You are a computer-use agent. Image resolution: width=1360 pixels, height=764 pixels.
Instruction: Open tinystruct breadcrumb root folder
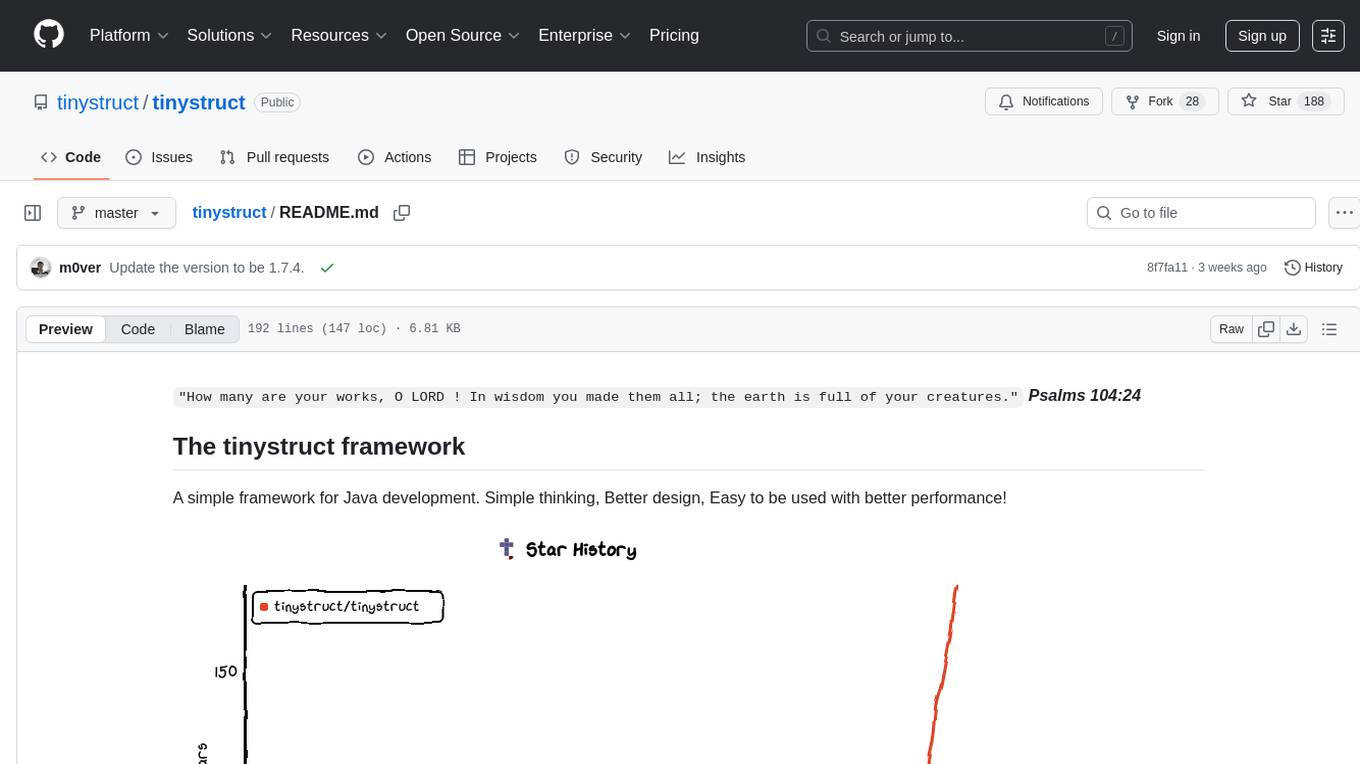click(229, 212)
